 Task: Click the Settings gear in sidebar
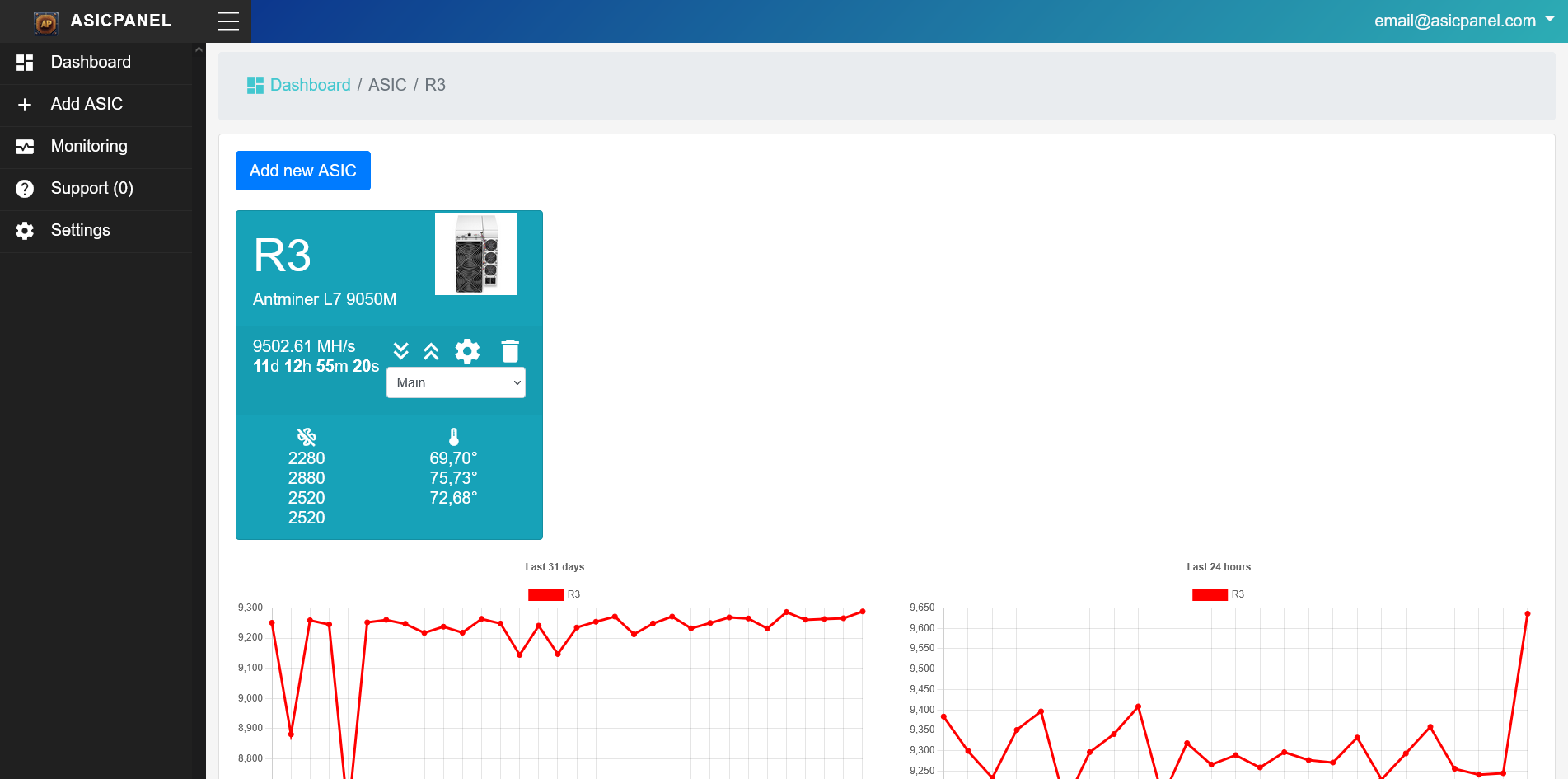tap(25, 231)
